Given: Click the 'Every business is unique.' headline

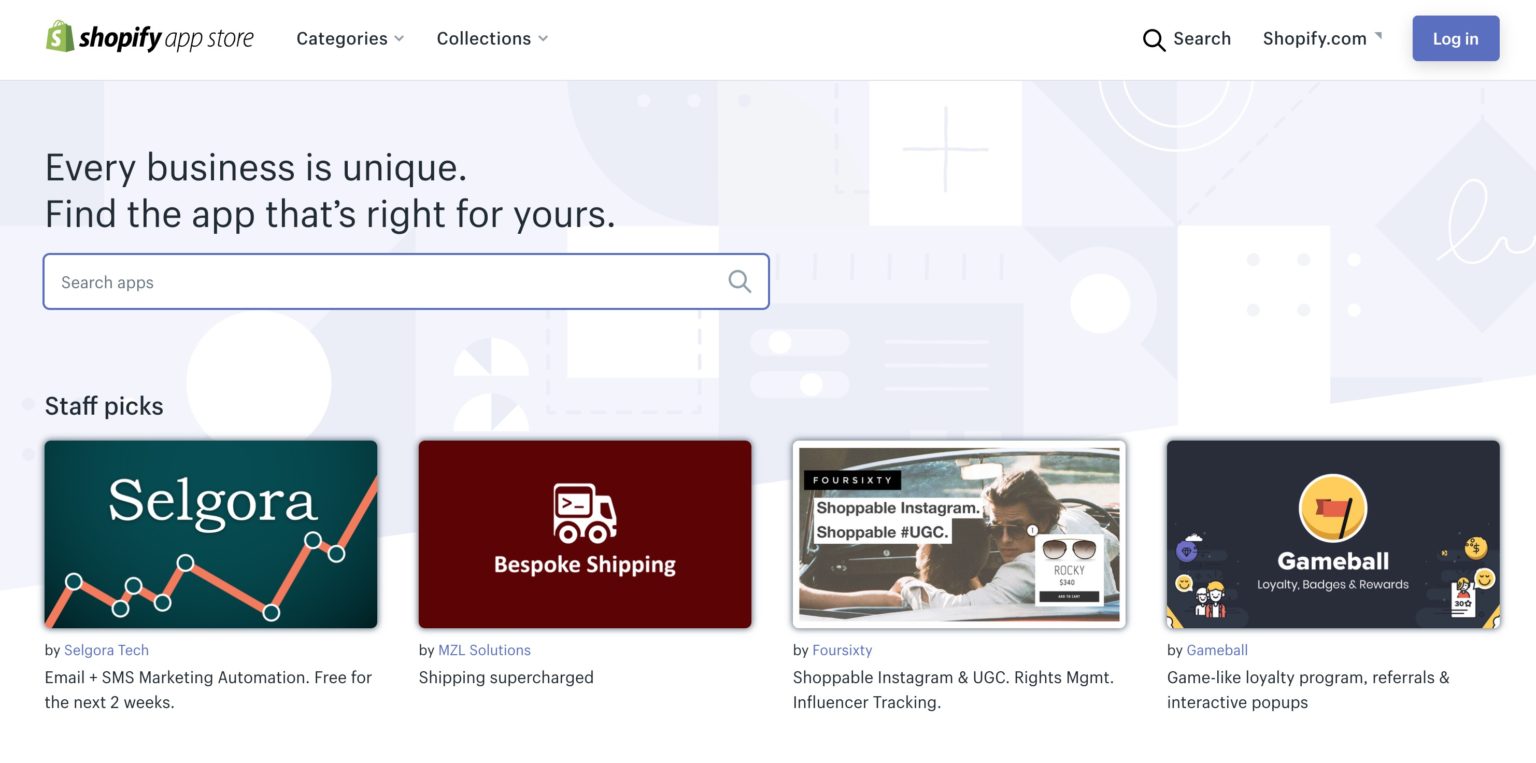Looking at the screenshot, I should click(x=256, y=167).
